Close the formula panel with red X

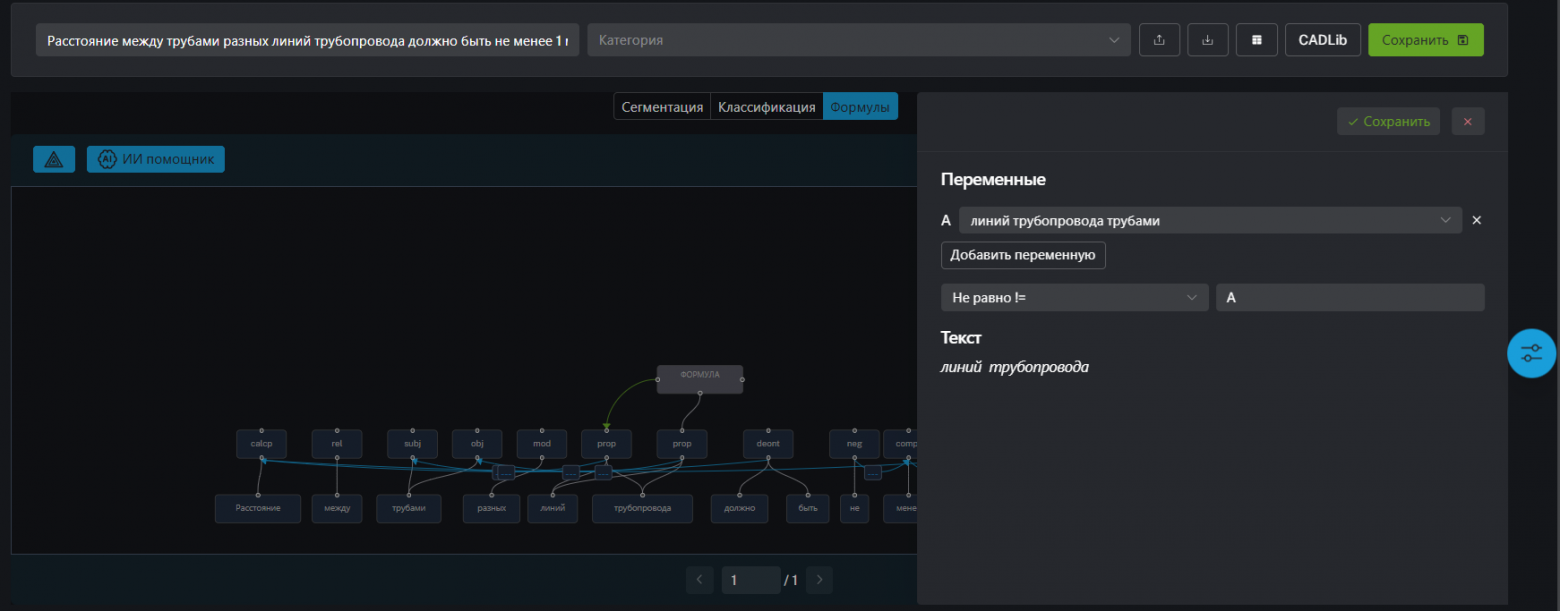(x=1468, y=121)
